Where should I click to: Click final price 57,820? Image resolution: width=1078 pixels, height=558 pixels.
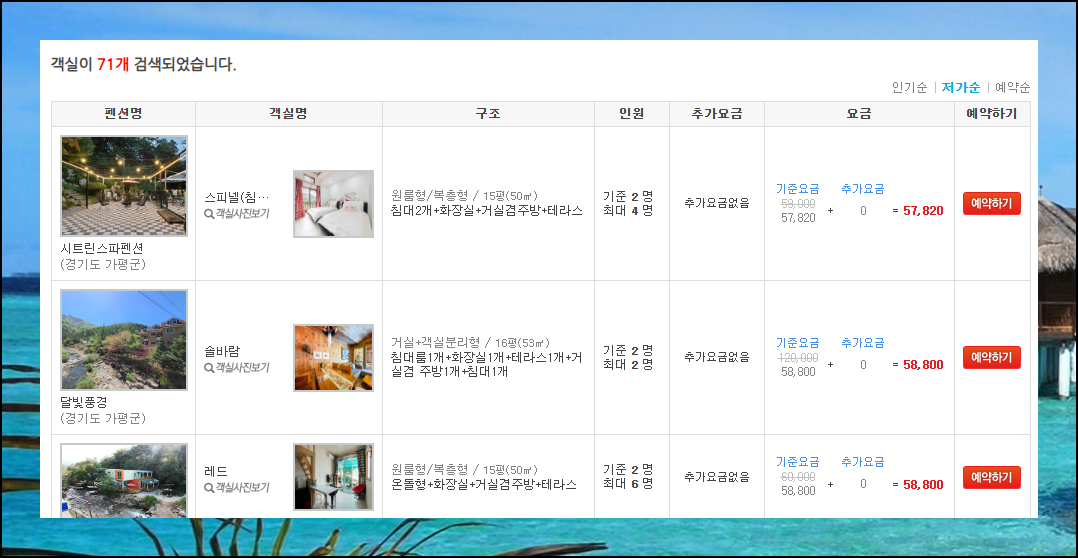pyautogui.click(x=923, y=211)
